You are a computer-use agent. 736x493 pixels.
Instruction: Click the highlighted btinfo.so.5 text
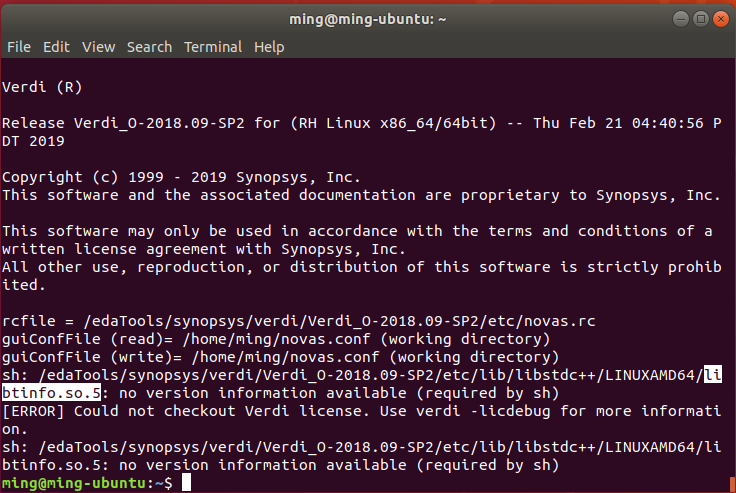pyautogui.click(x=51, y=393)
